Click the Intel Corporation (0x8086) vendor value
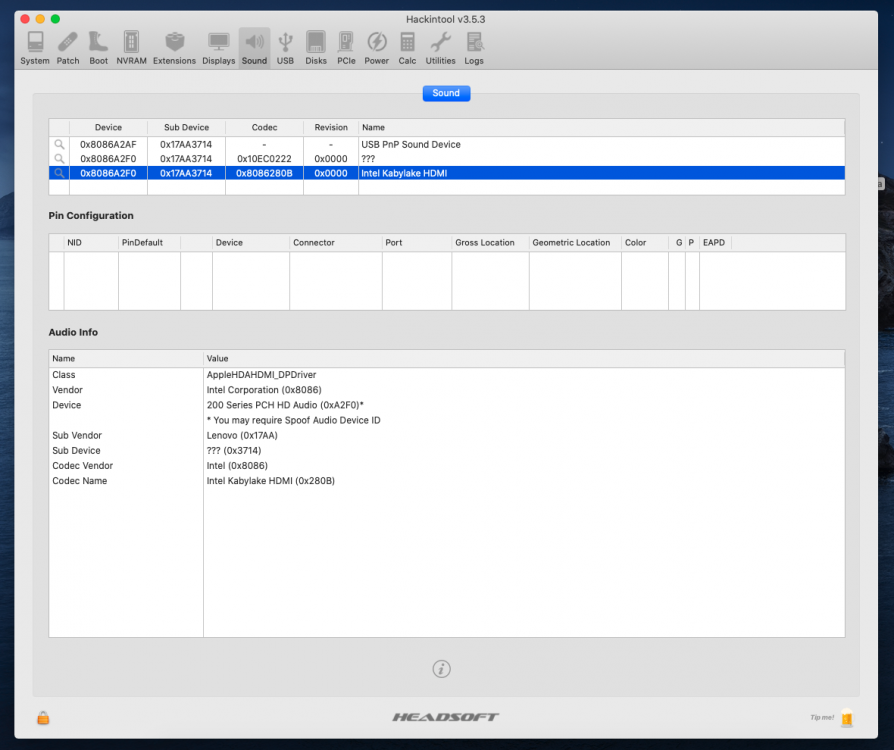 pos(264,390)
